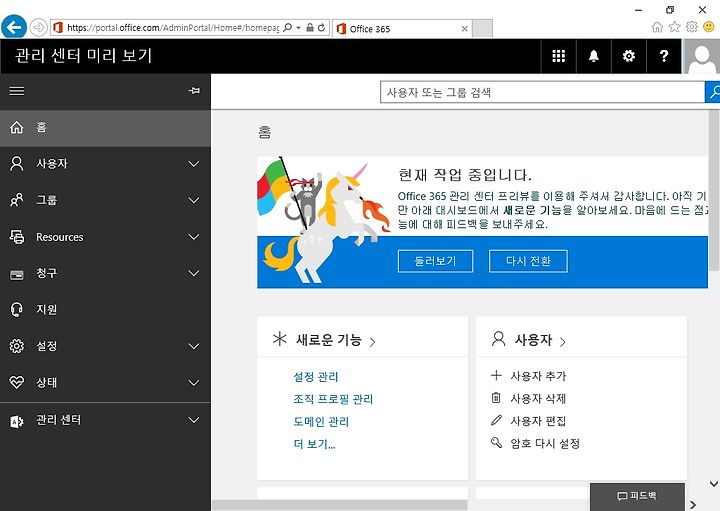Open a new browser tab
The width and height of the screenshot is (720, 511).
tap(482, 28)
